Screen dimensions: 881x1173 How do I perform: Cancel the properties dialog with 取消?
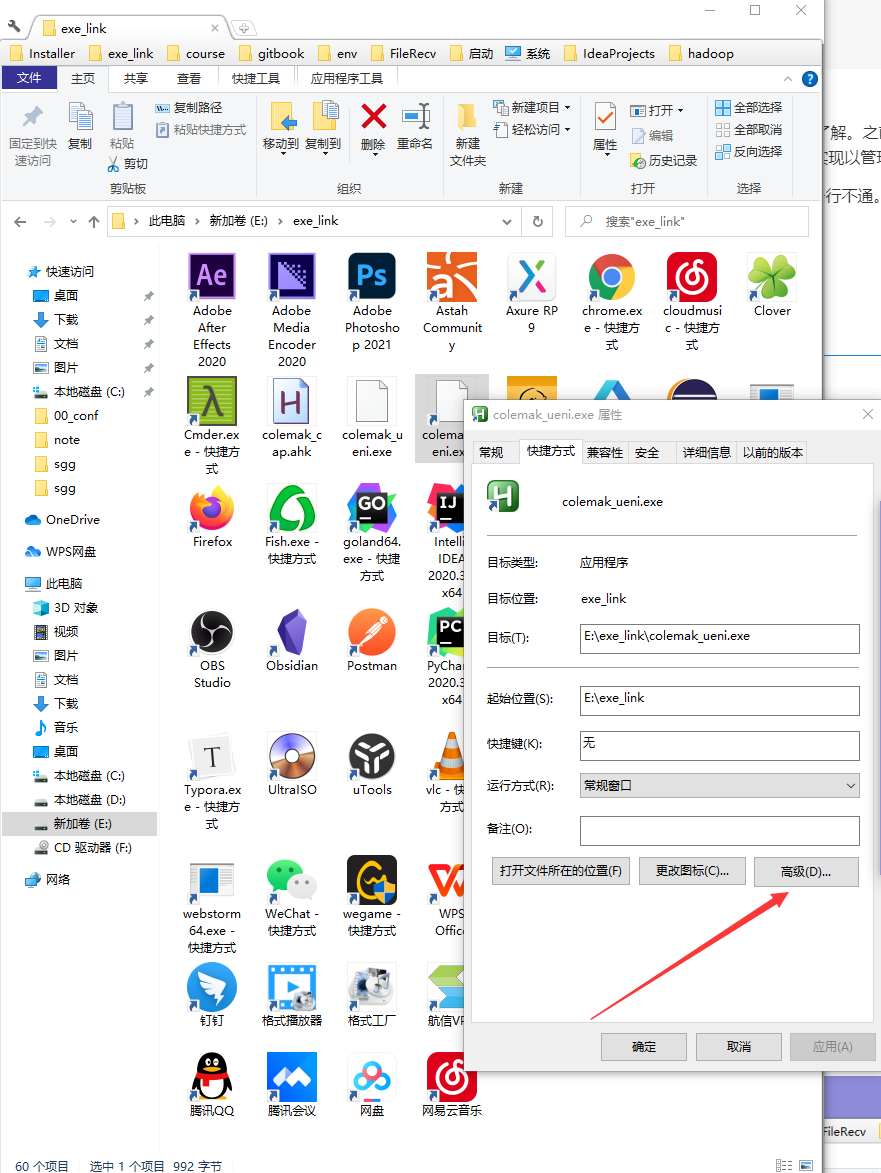739,1047
